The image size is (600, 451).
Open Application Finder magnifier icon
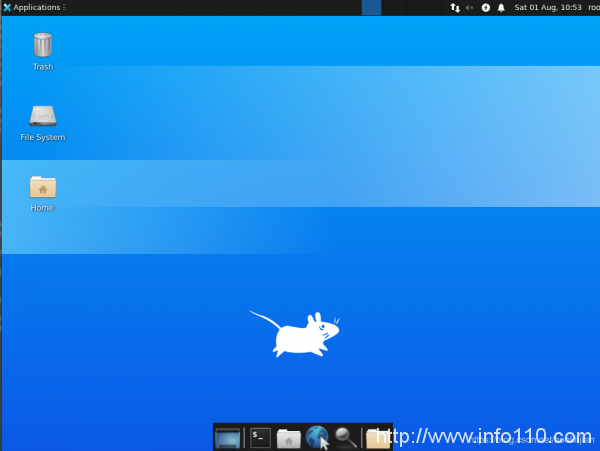point(346,437)
